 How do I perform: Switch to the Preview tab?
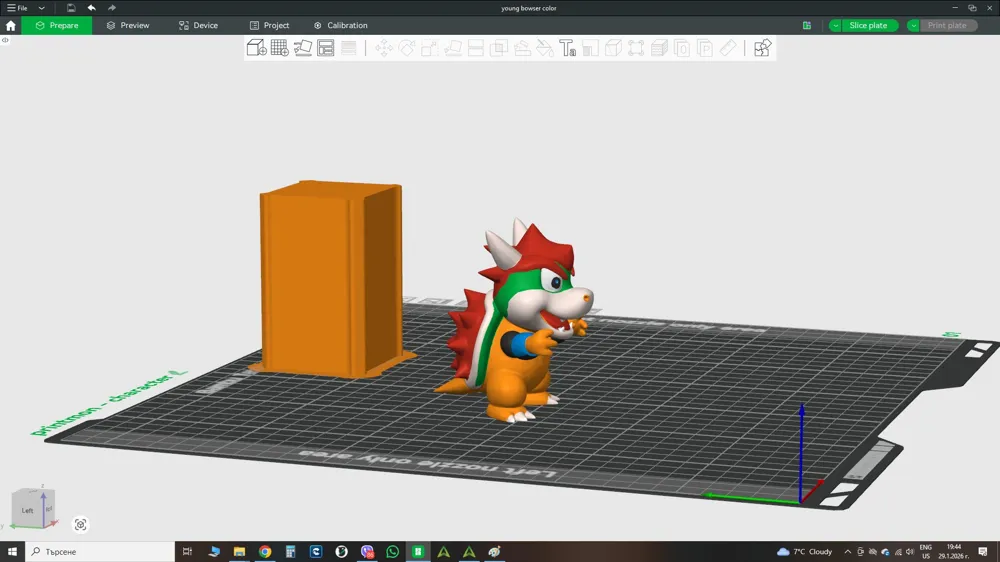click(128, 26)
